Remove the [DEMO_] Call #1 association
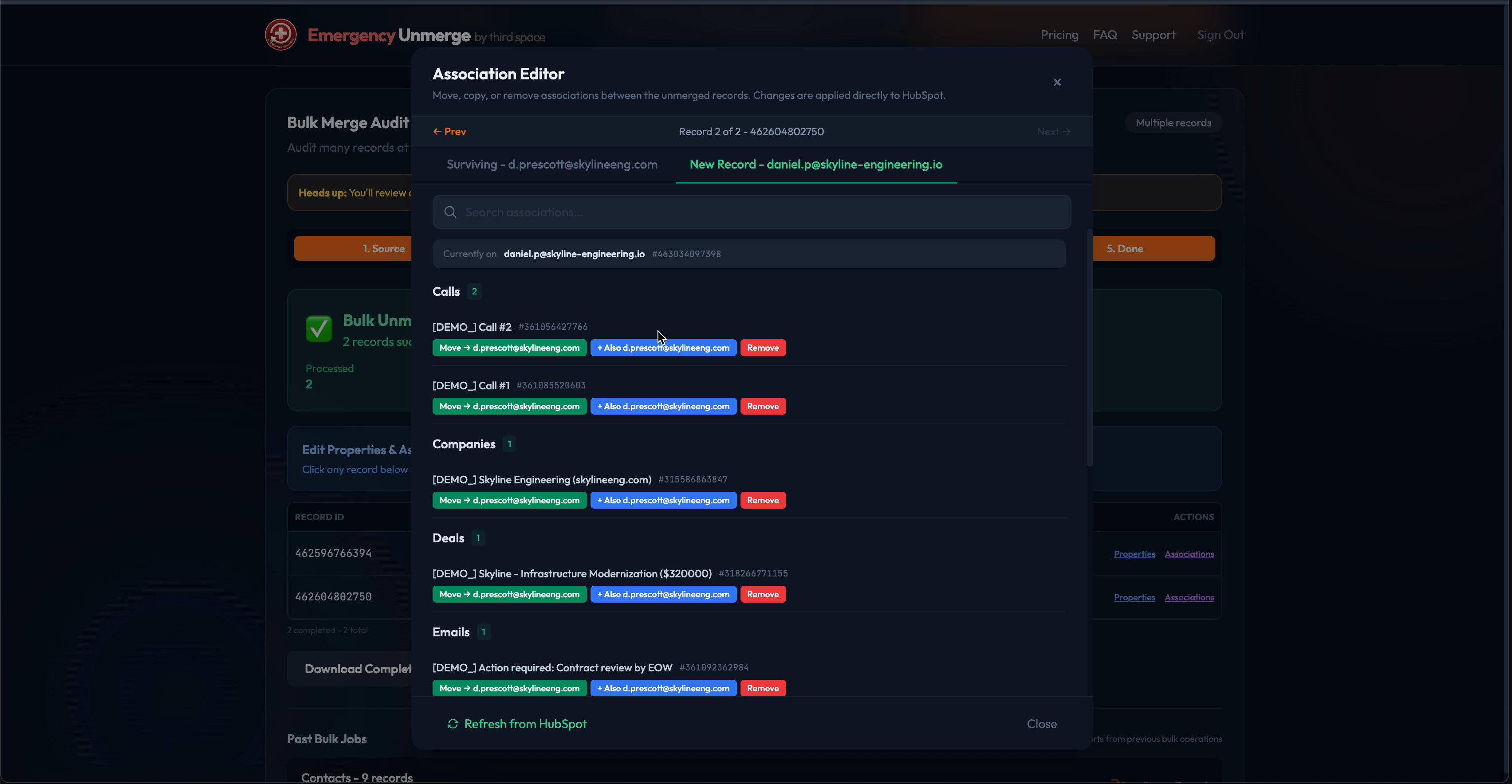1512x784 pixels. point(763,407)
